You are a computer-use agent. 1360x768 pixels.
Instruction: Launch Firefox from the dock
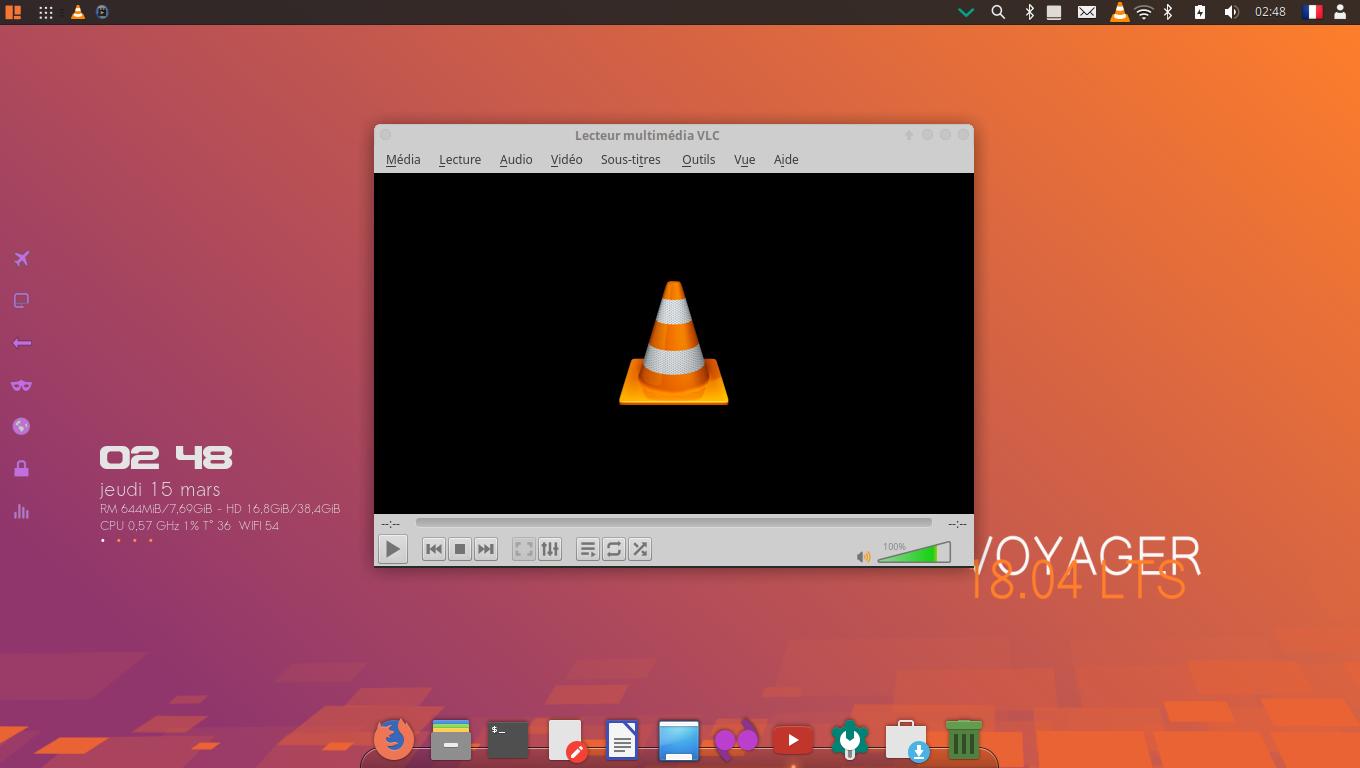click(x=394, y=740)
